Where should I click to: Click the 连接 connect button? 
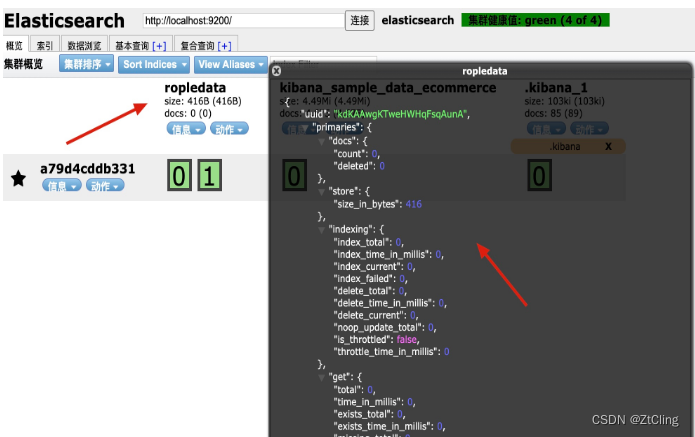pyautogui.click(x=359, y=20)
